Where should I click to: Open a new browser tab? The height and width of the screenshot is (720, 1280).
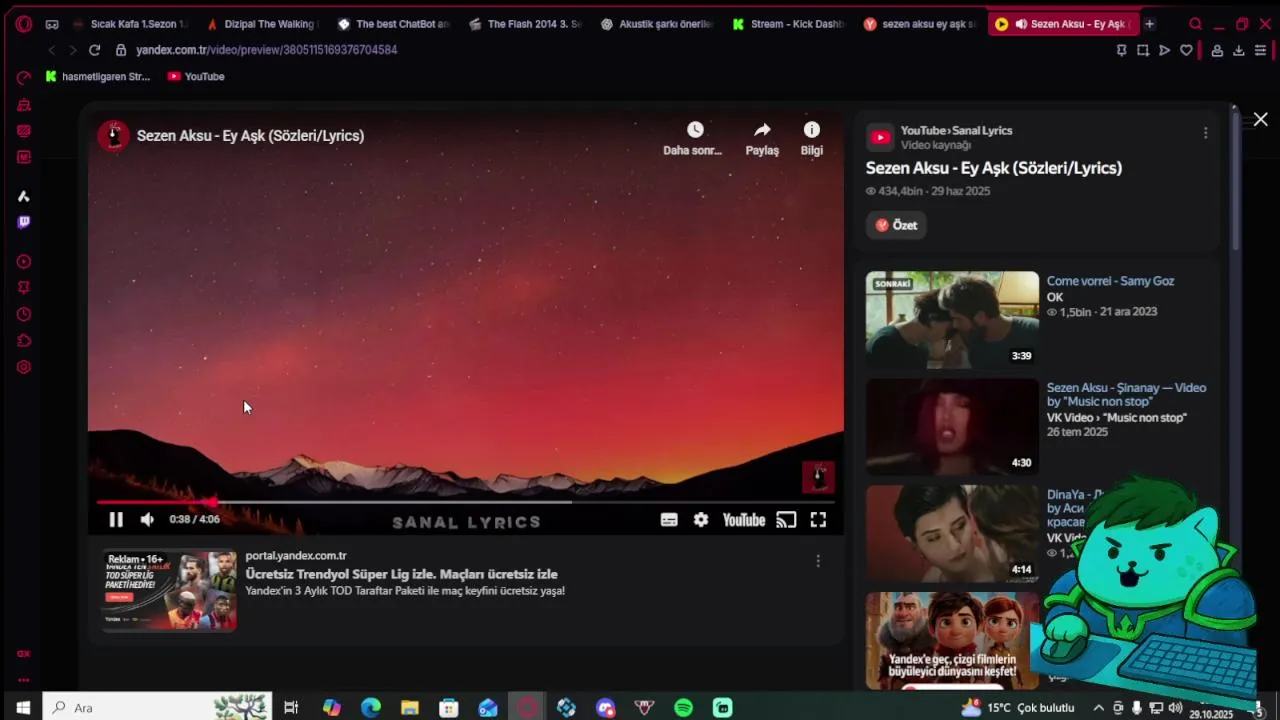[x=1149, y=24]
